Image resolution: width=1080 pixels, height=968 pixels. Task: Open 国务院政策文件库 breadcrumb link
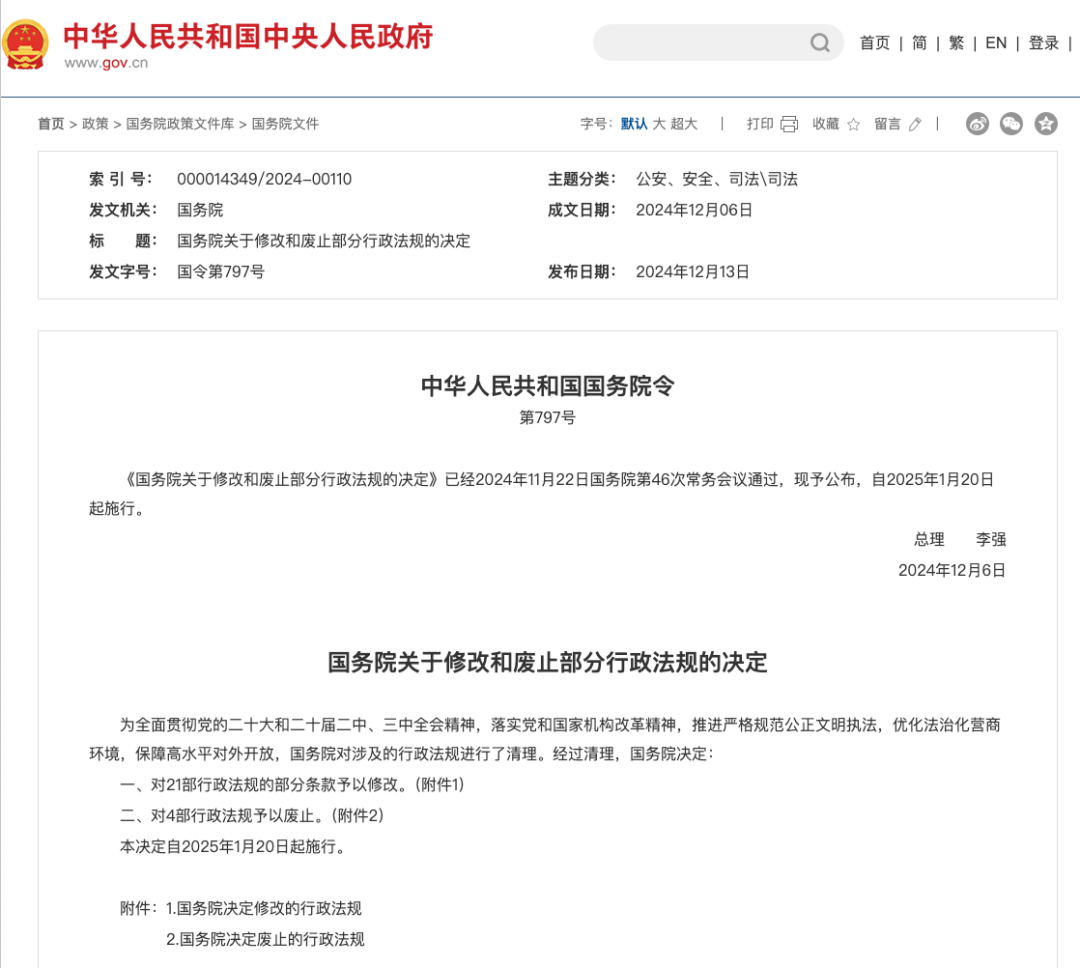point(180,124)
